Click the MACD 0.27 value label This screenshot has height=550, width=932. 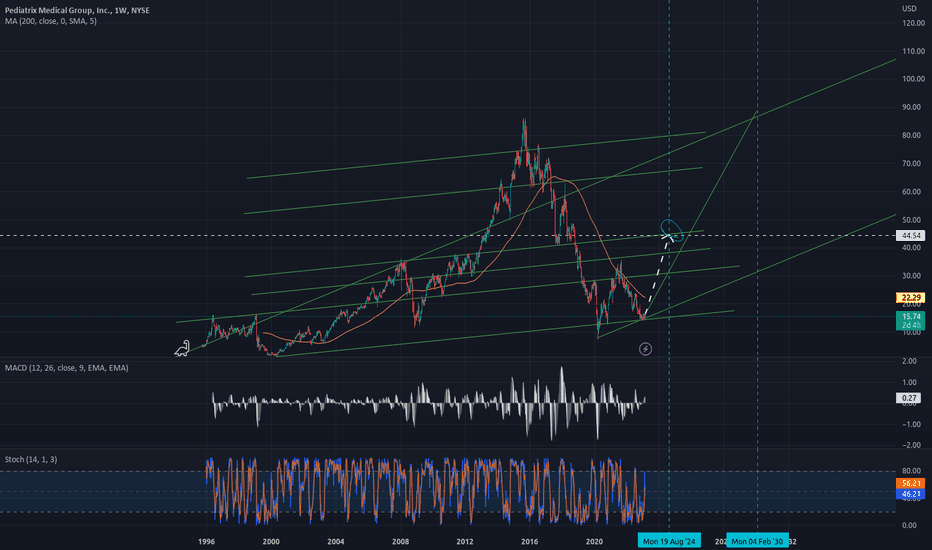coord(909,398)
